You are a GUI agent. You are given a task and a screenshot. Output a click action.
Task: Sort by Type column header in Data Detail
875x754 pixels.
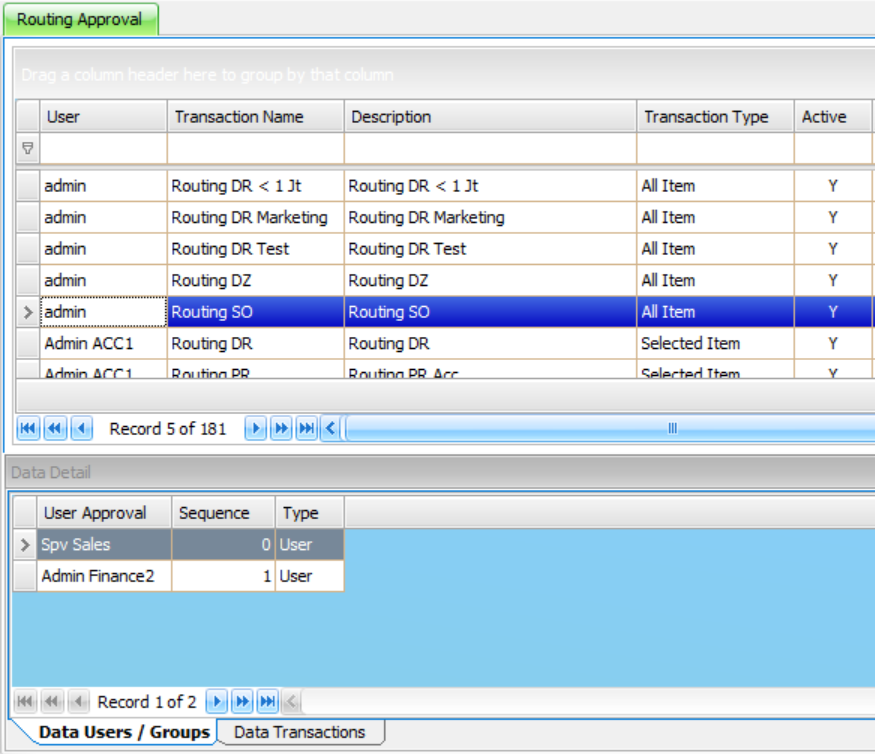(x=310, y=512)
